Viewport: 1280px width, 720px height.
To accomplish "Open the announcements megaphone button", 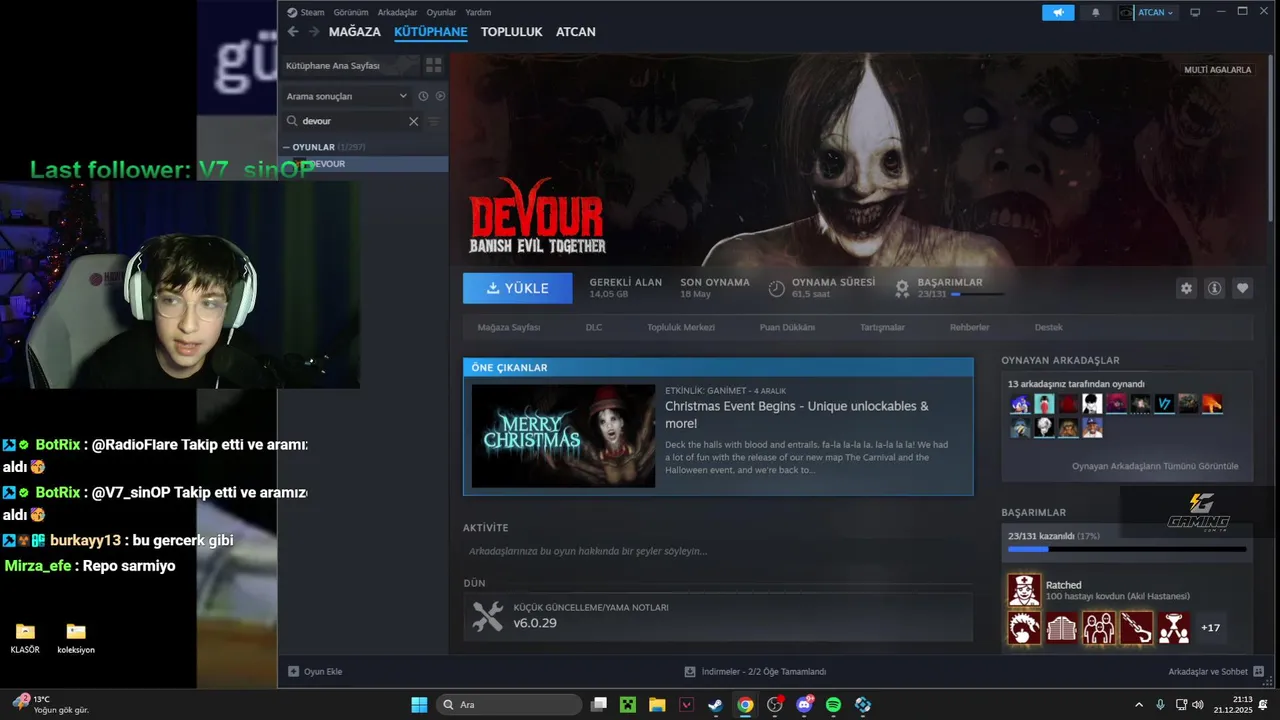I will [1058, 12].
